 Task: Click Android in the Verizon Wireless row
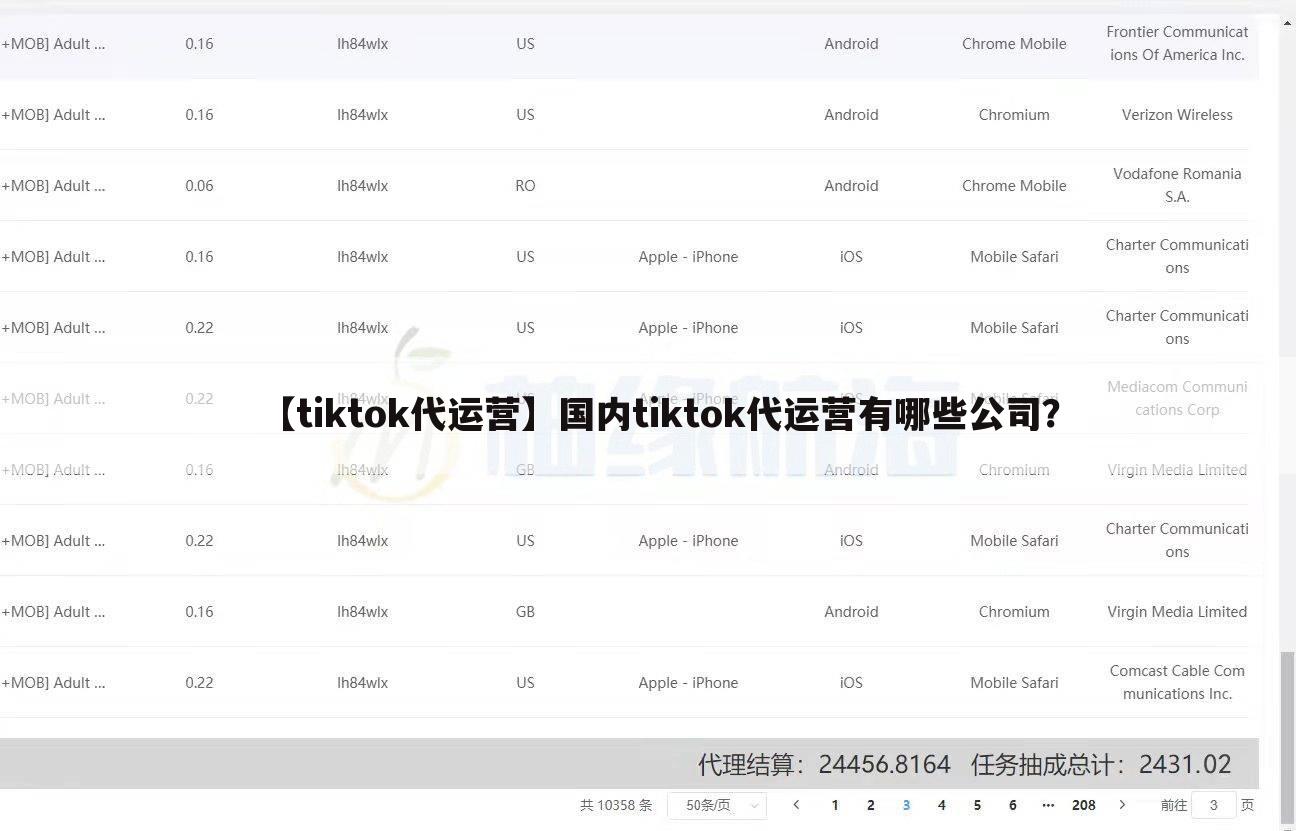851,114
